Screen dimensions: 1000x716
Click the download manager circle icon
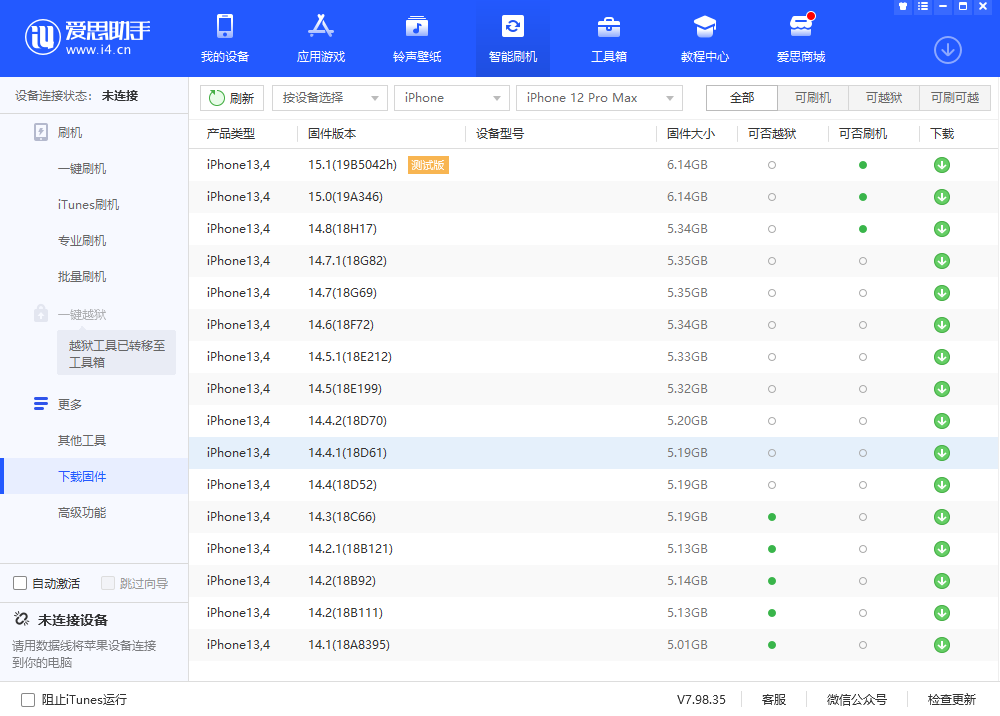(x=947, y=49)
